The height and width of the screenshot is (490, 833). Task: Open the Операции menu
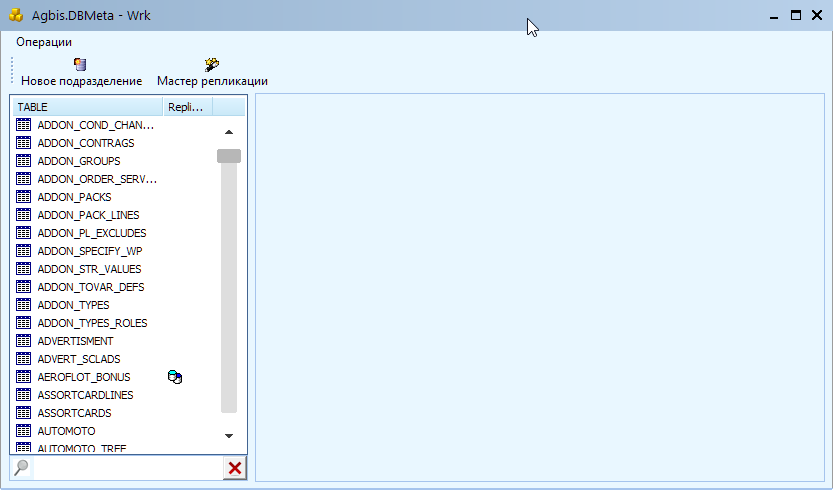[x=44, y=42]
